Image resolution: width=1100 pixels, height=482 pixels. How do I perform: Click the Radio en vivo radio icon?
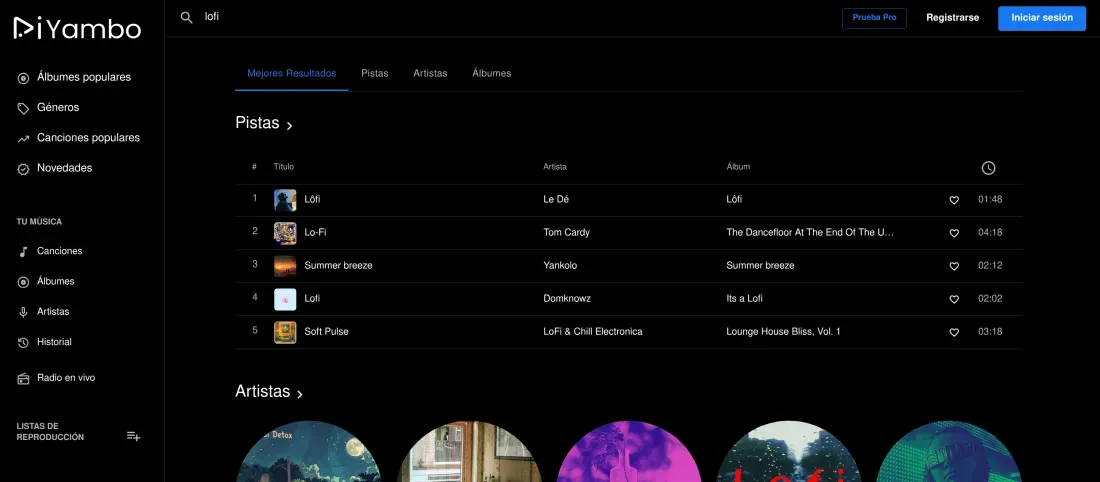point(23,378)
